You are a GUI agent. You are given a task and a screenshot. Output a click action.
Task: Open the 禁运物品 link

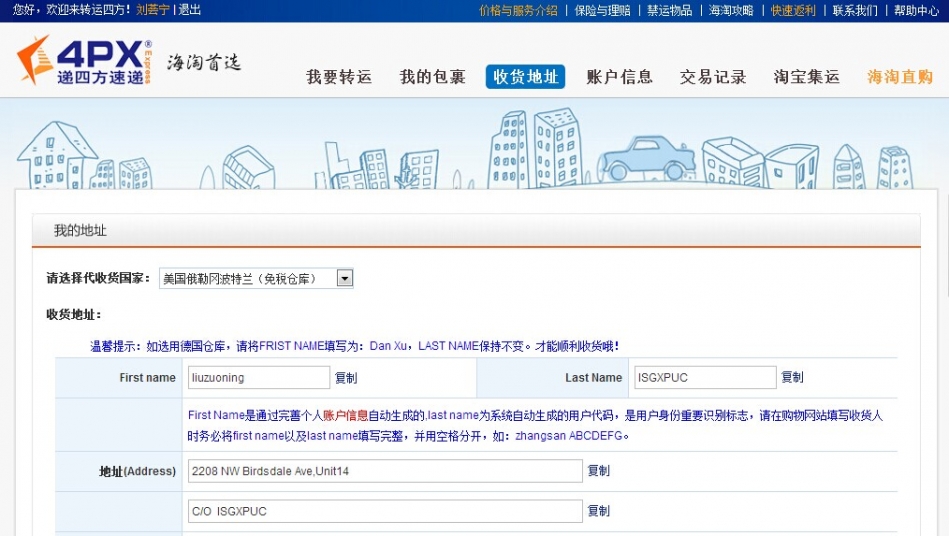(x=669, y=10)
